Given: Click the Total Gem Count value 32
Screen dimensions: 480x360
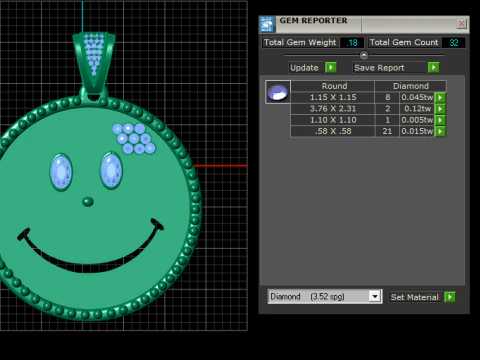Looking at the screenshot, I should pos(454,43).
